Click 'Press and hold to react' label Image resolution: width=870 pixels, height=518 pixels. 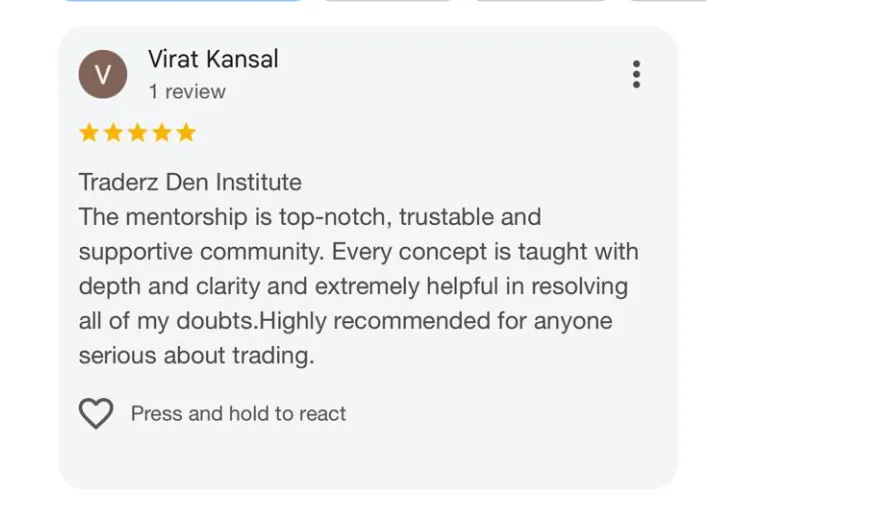click(x=239, y=414)
